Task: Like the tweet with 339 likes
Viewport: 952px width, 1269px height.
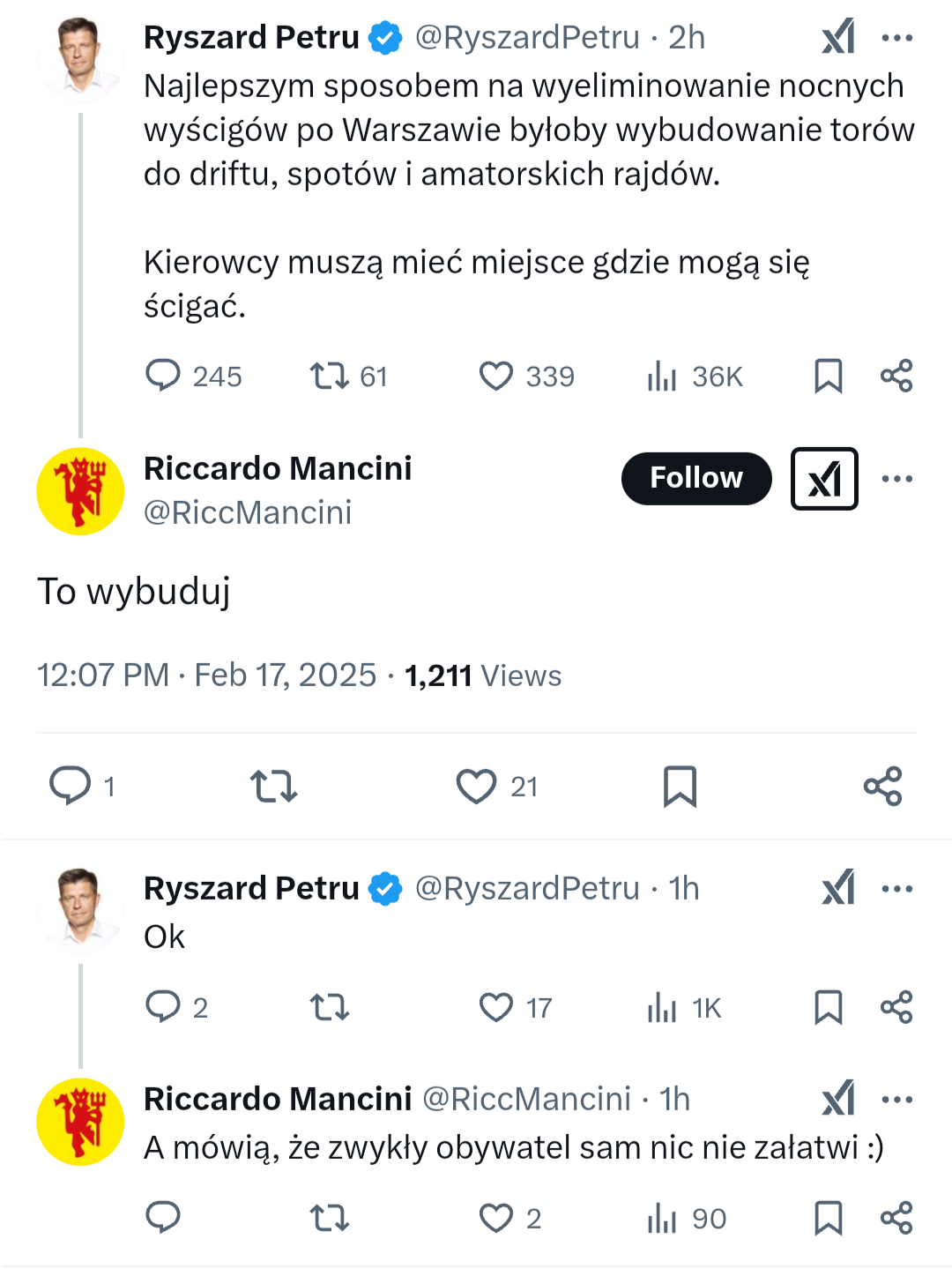Action: [496, 377]
